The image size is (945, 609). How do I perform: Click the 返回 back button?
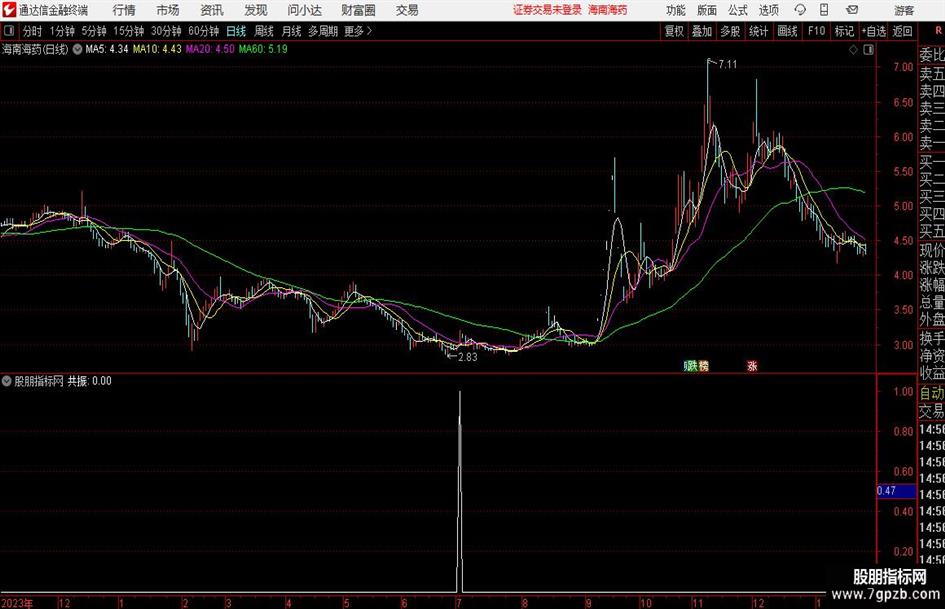[x=902, y=31]
